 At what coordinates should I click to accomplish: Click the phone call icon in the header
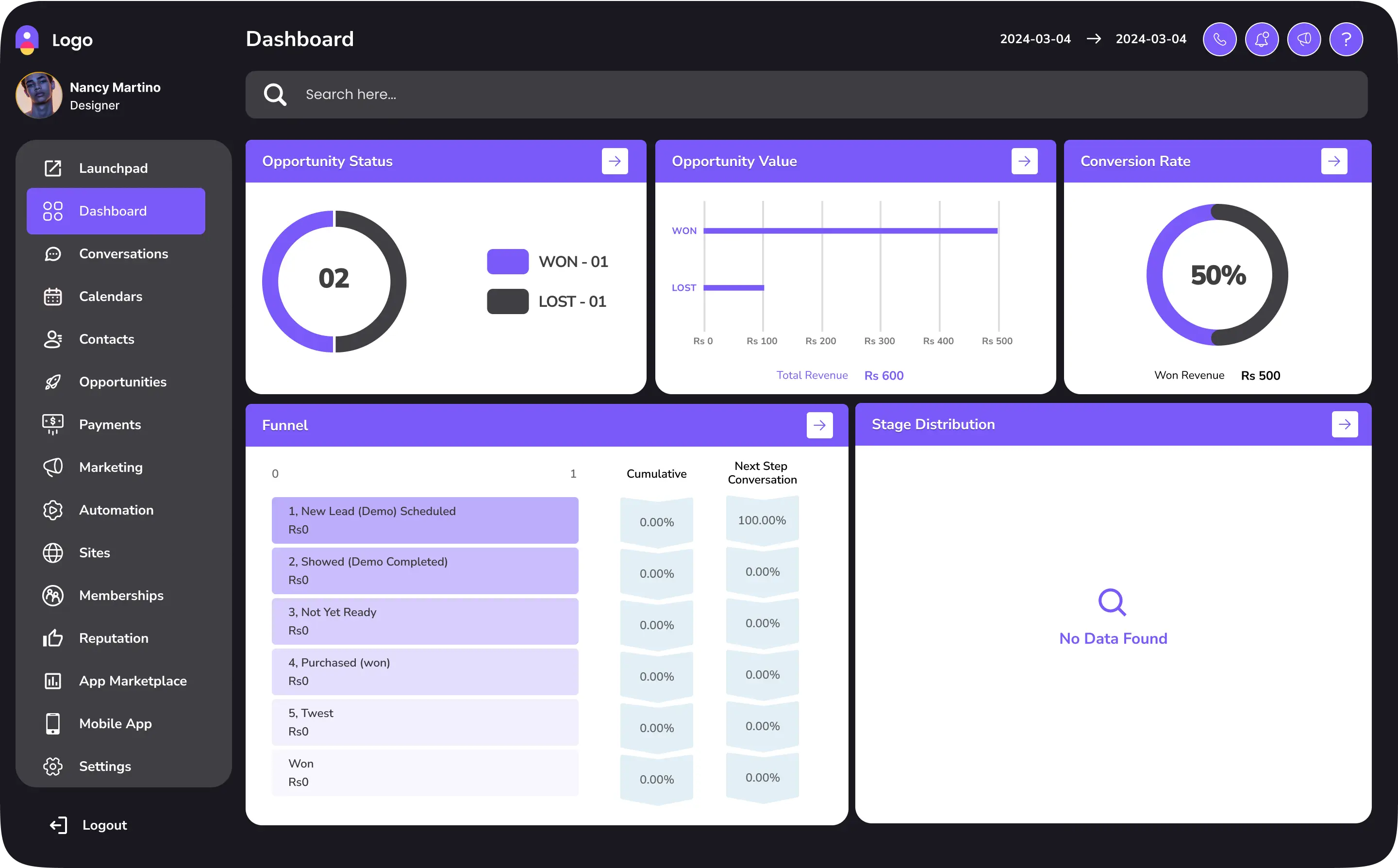click(x=1219, y=39)
